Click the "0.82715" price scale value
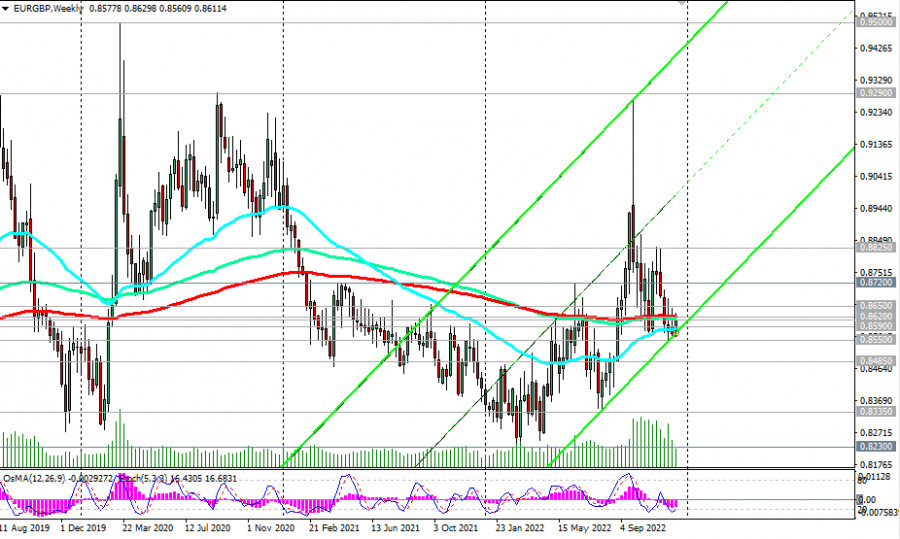The width and height of the screenshot is (900, 539). click(x=876, y=433)
